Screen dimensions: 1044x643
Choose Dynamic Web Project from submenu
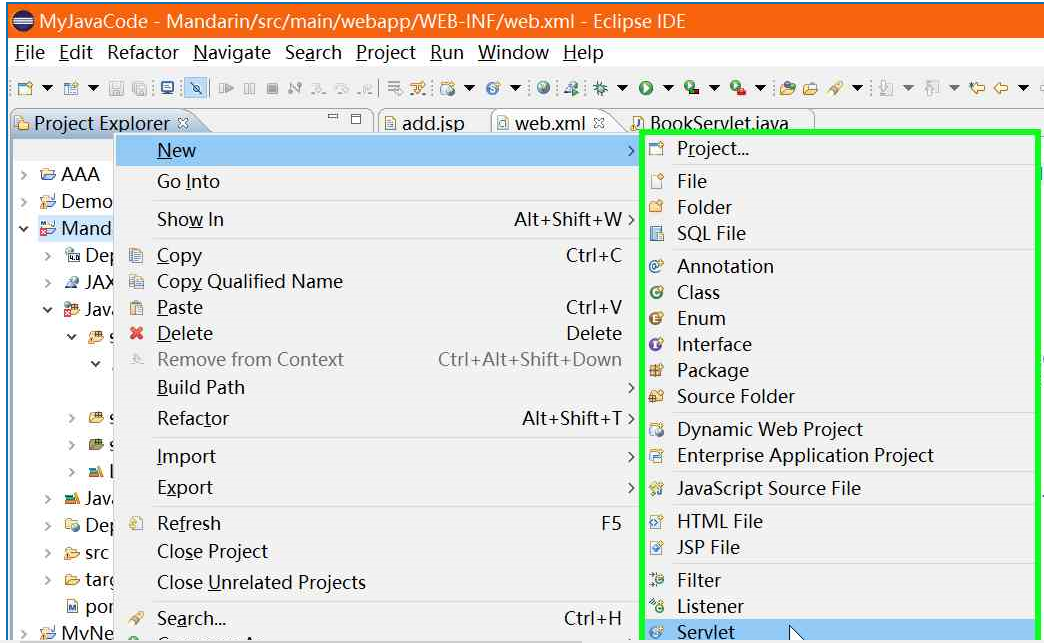pos(840,429)
